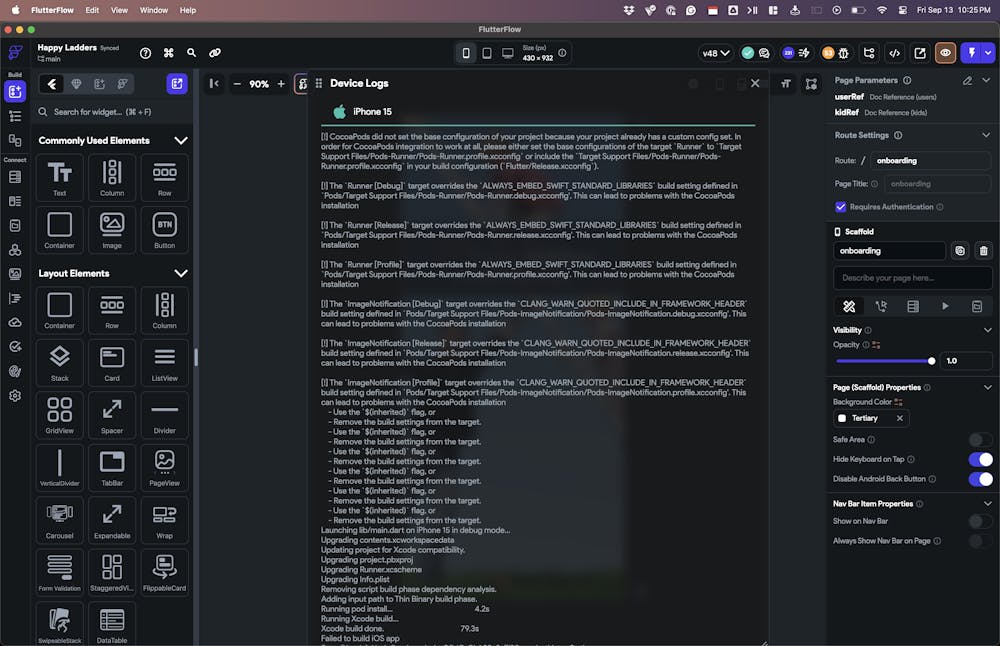Collapse the Route Settings section

pyautogui.click(x=986, y=135)
